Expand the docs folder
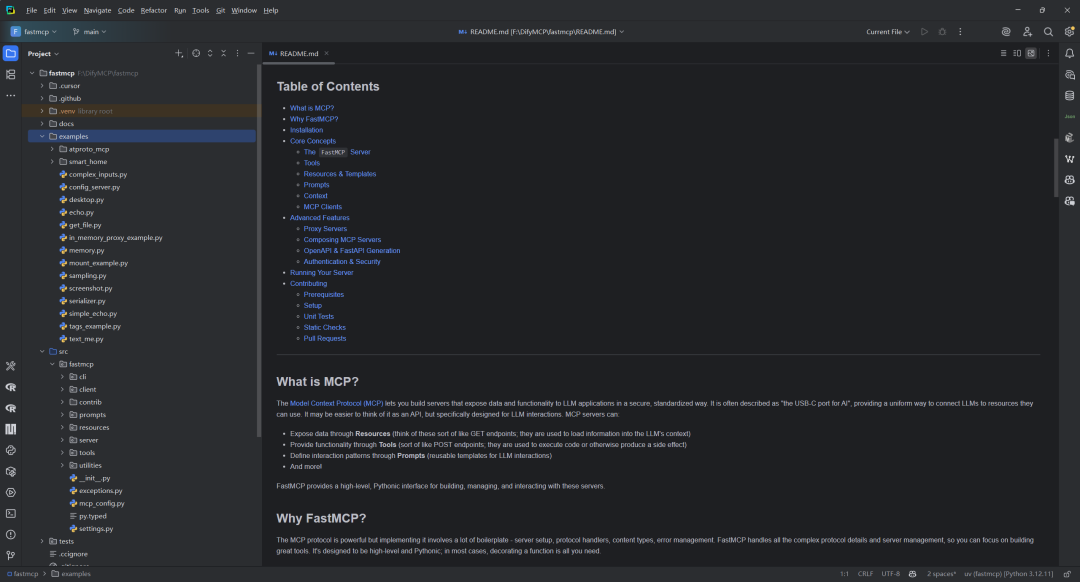This screenshot has height=582, width=1080. click(42, 124)
